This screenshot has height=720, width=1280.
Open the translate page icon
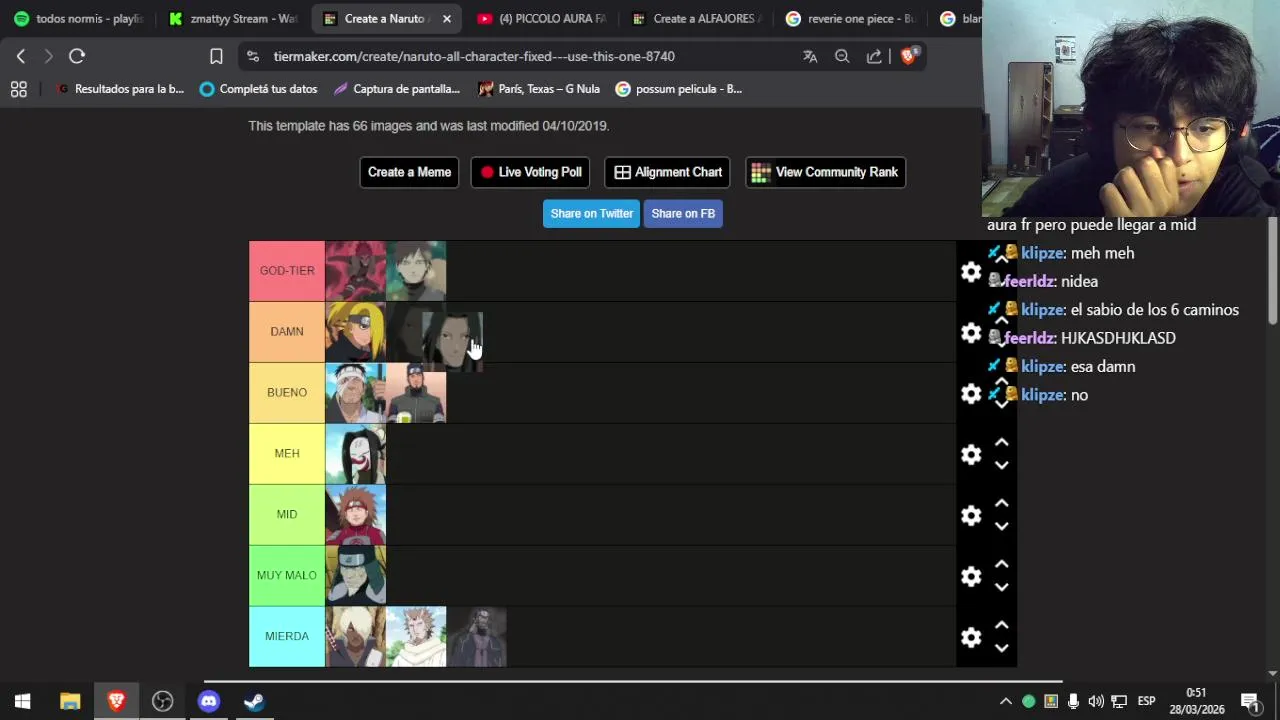[810, 56]
